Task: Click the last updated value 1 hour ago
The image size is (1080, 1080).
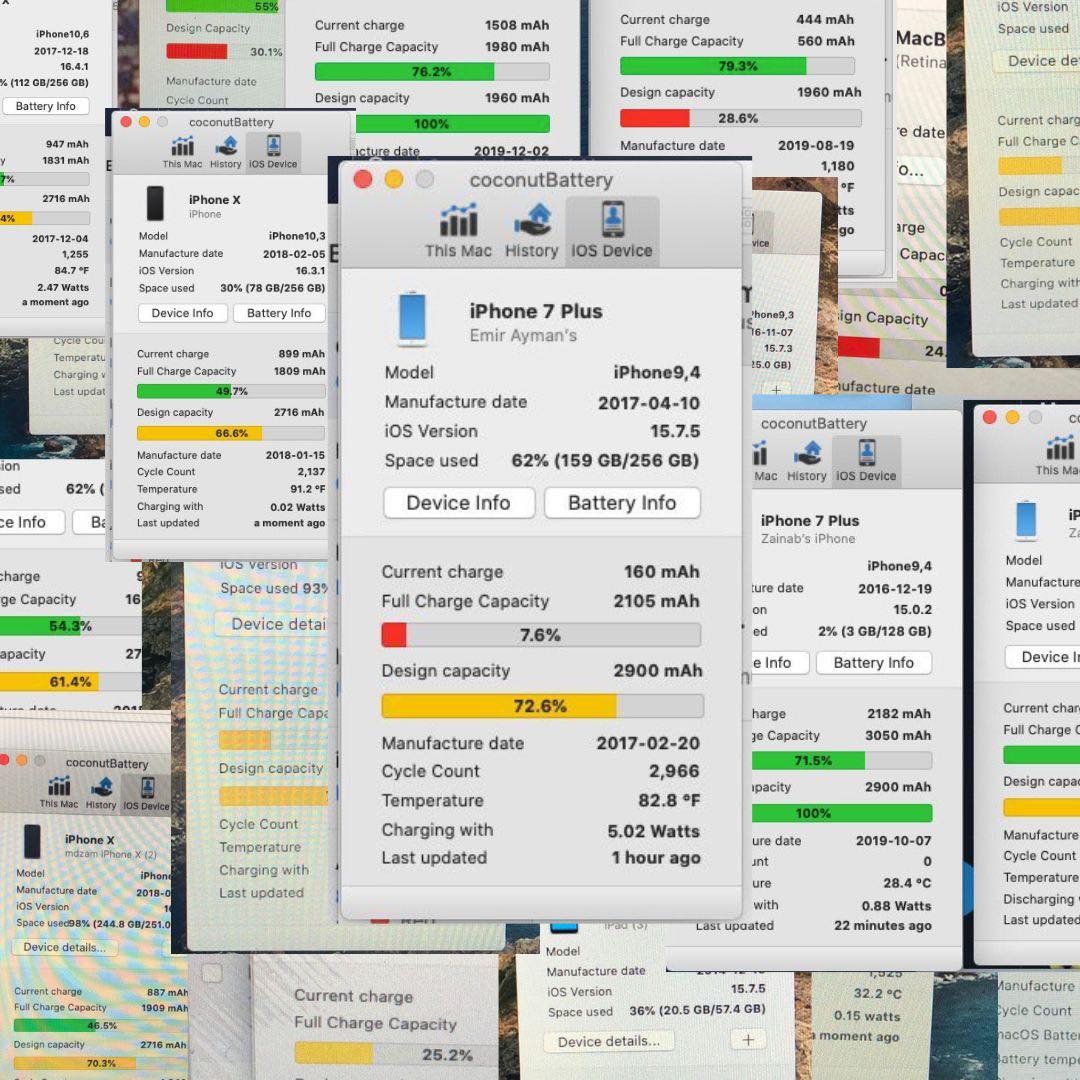Action: [x=656, y=858]
